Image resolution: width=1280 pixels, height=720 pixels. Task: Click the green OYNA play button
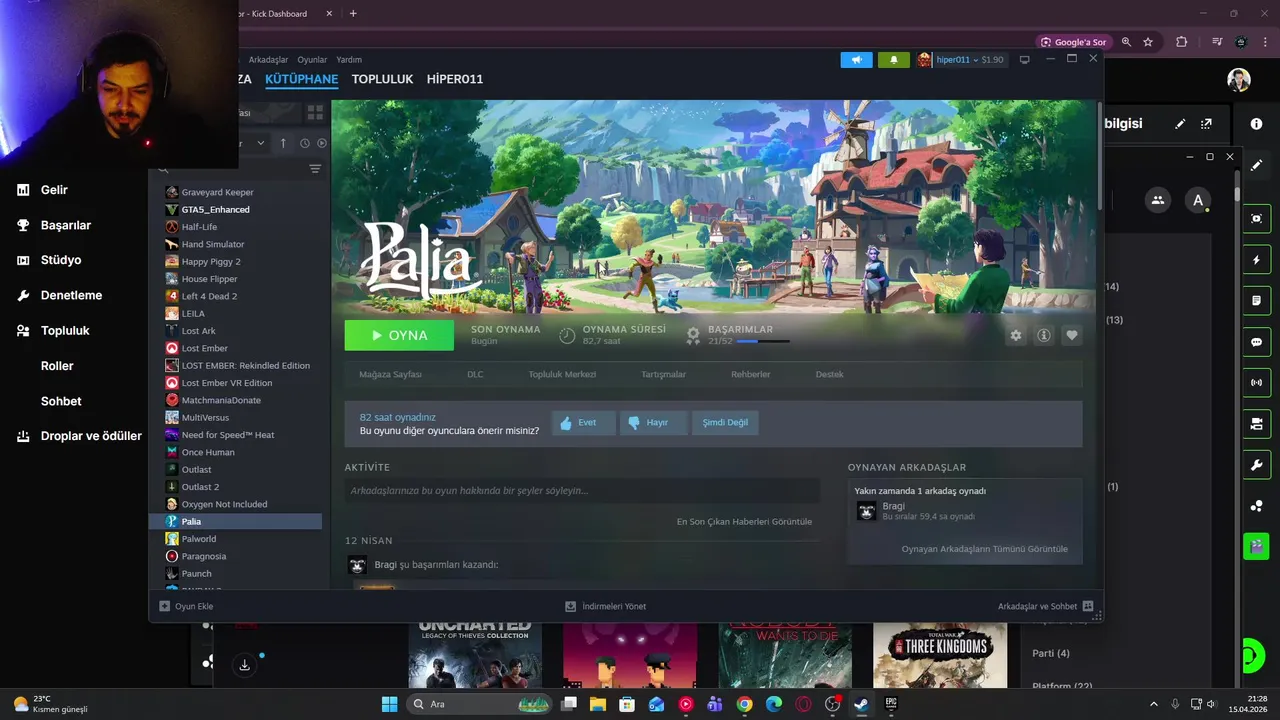[x=399, y=335]
